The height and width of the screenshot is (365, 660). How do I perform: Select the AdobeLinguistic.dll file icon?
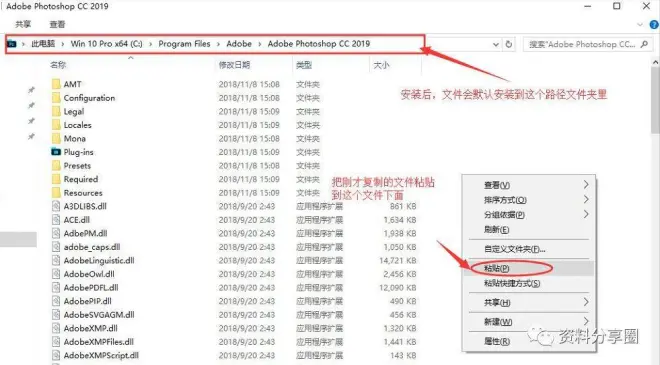pos(56,260)
